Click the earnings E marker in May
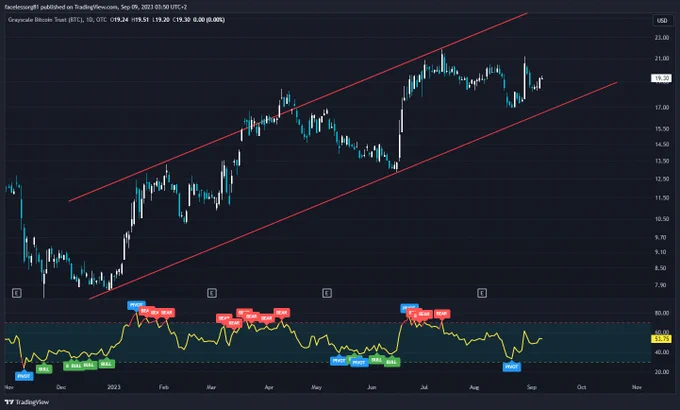 [x=327, y=293]
